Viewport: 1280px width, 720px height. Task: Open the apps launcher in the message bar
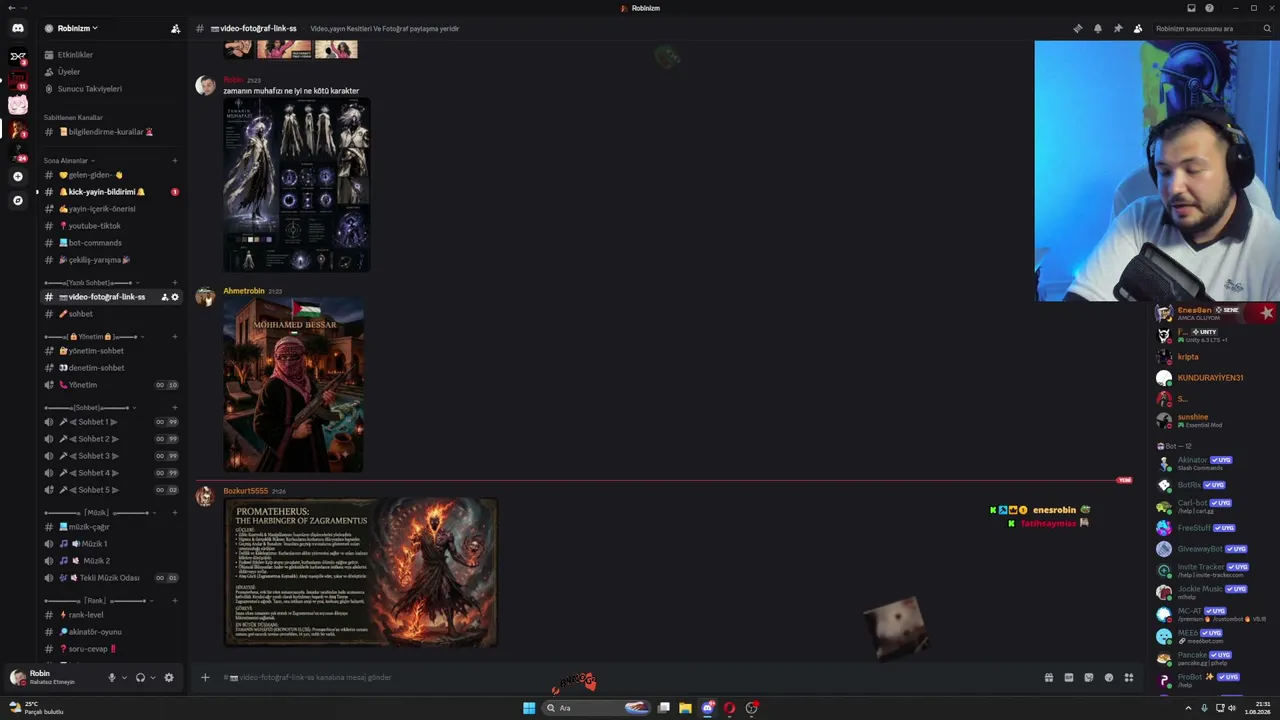[1129, 677]
